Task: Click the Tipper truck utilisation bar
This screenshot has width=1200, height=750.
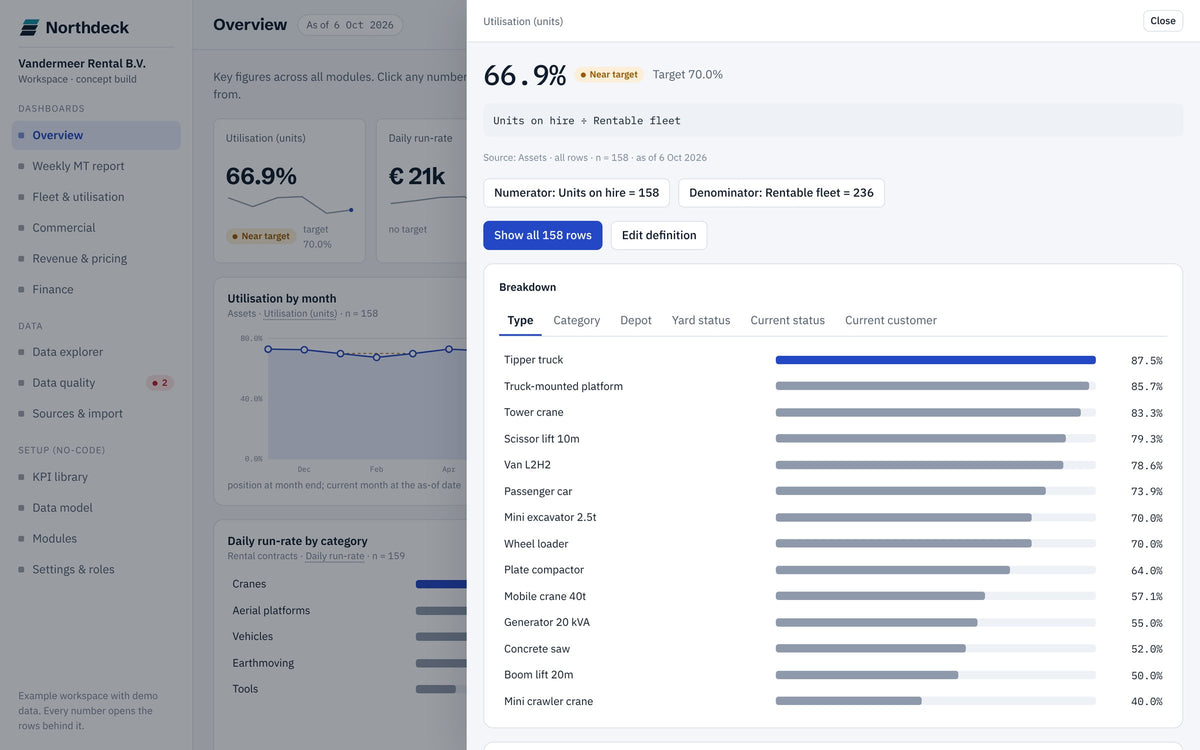Action: (936, 360)
